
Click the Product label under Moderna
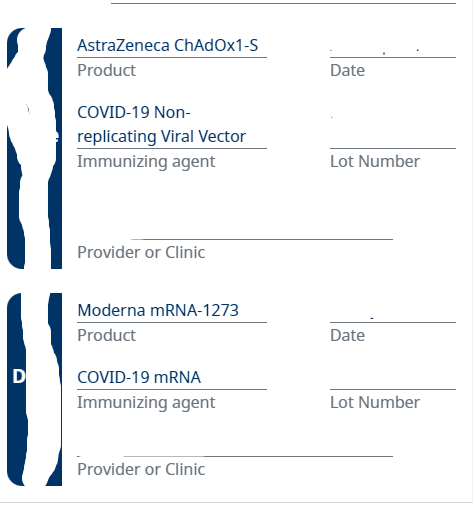click(x=107, y=335)
